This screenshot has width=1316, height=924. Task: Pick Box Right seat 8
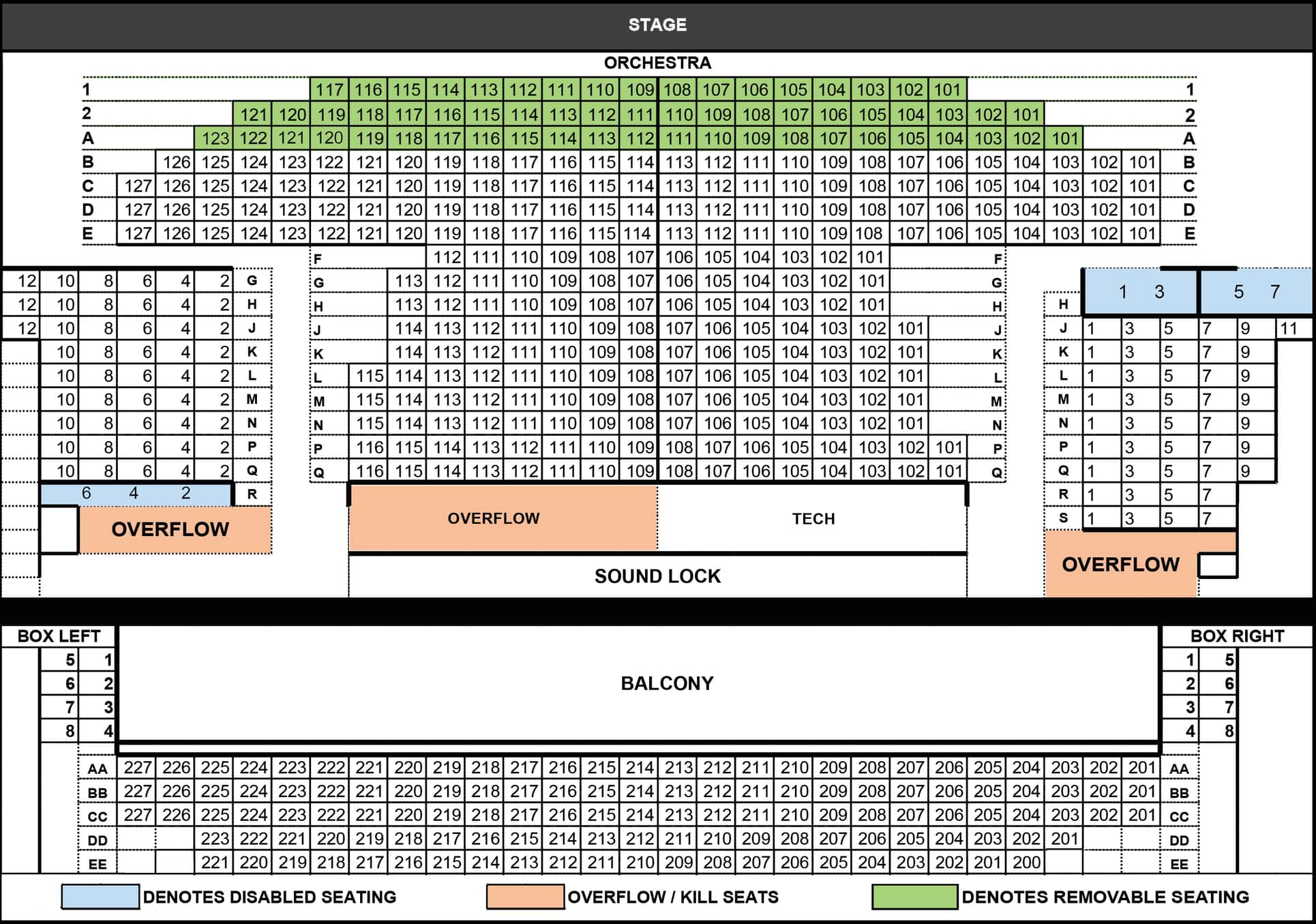(x=1218, y=731)
